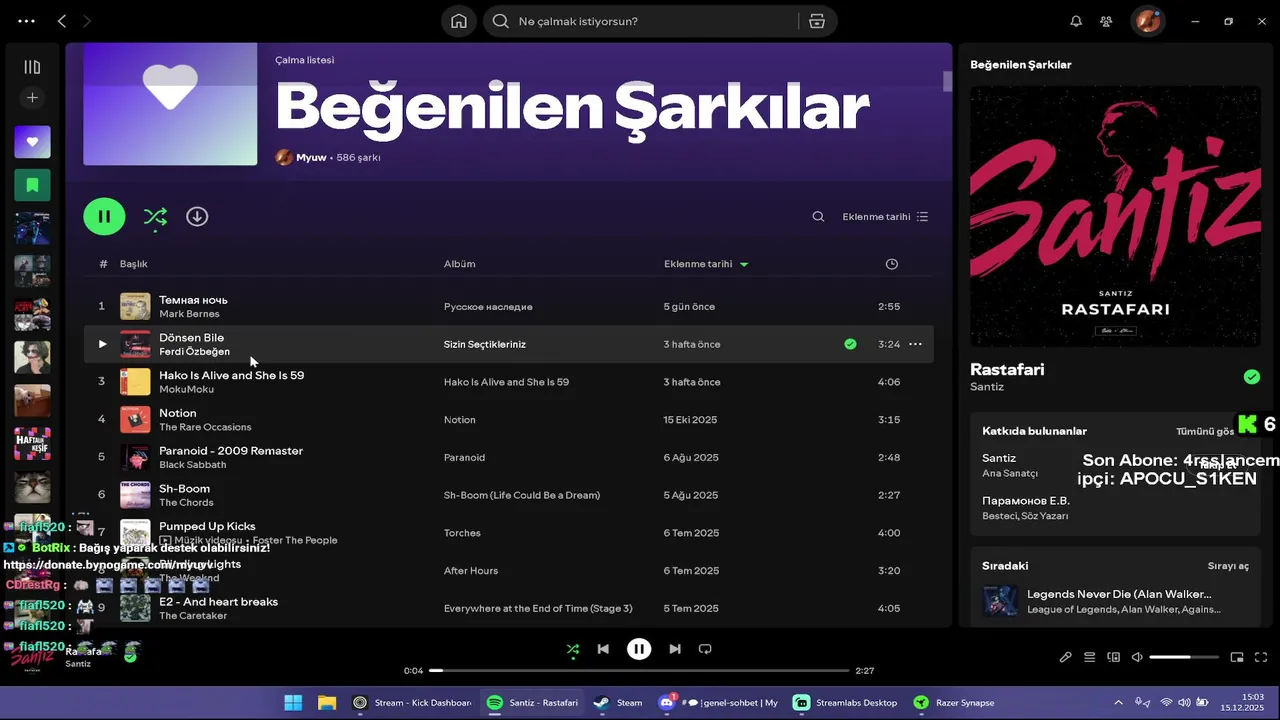Open Liked Songs heart in sidebar
The image size is (1280, 720).
tap(32, 142)
